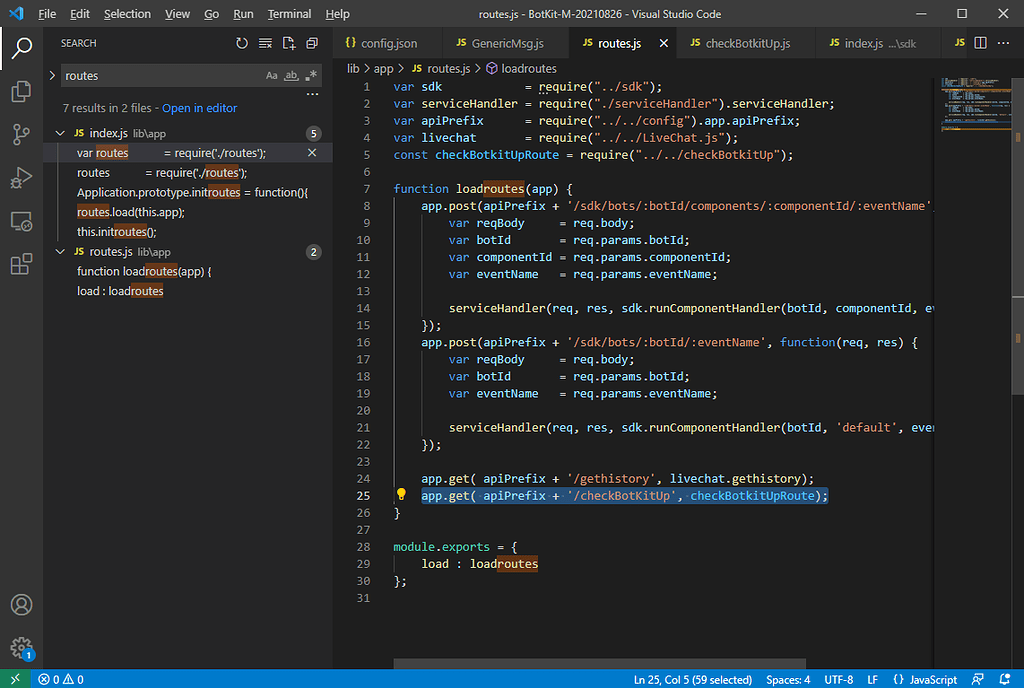Open the notifications bell in status bar

coord(1006,679)
